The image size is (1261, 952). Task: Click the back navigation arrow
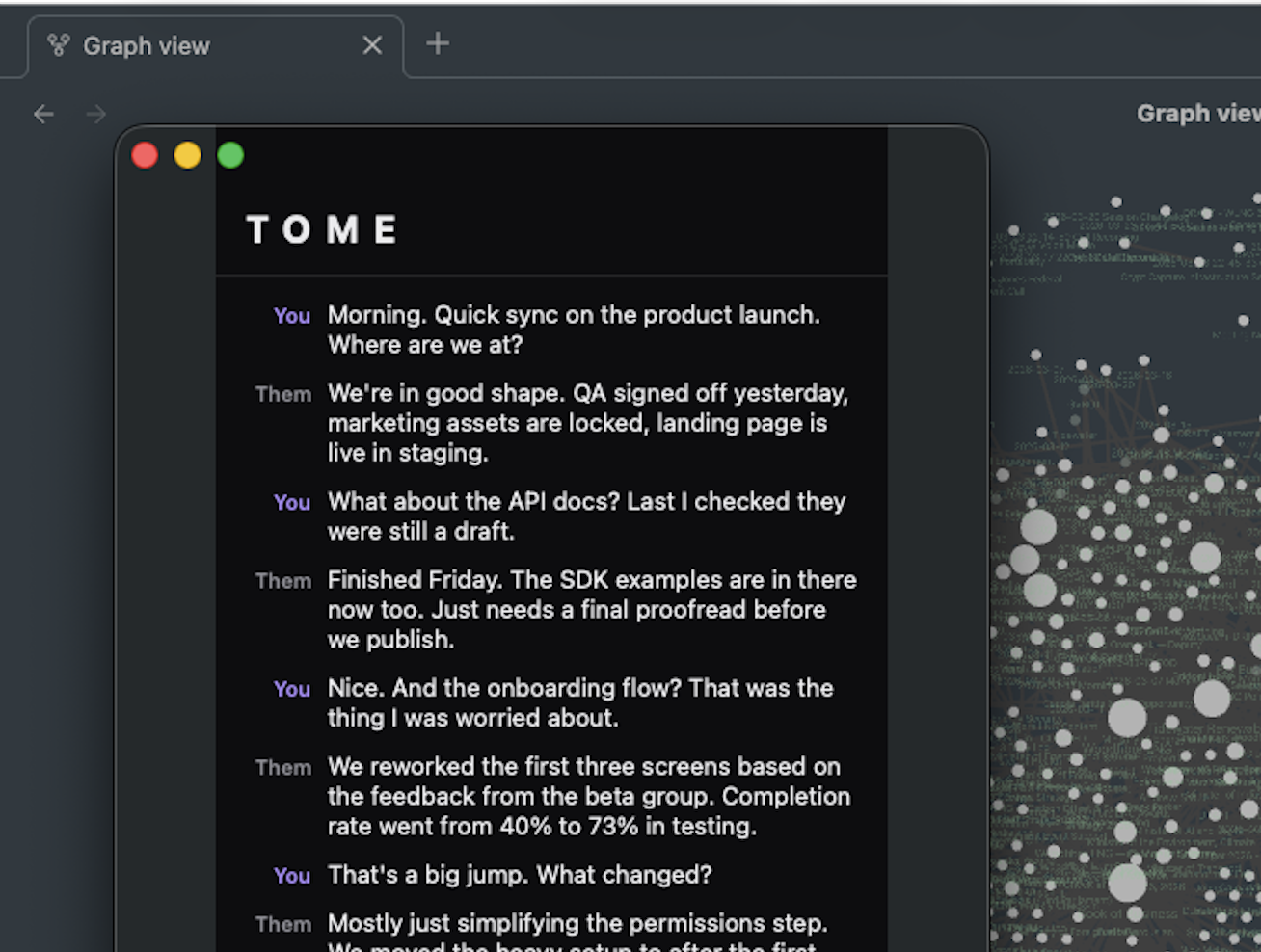click(x=43, y=114)
